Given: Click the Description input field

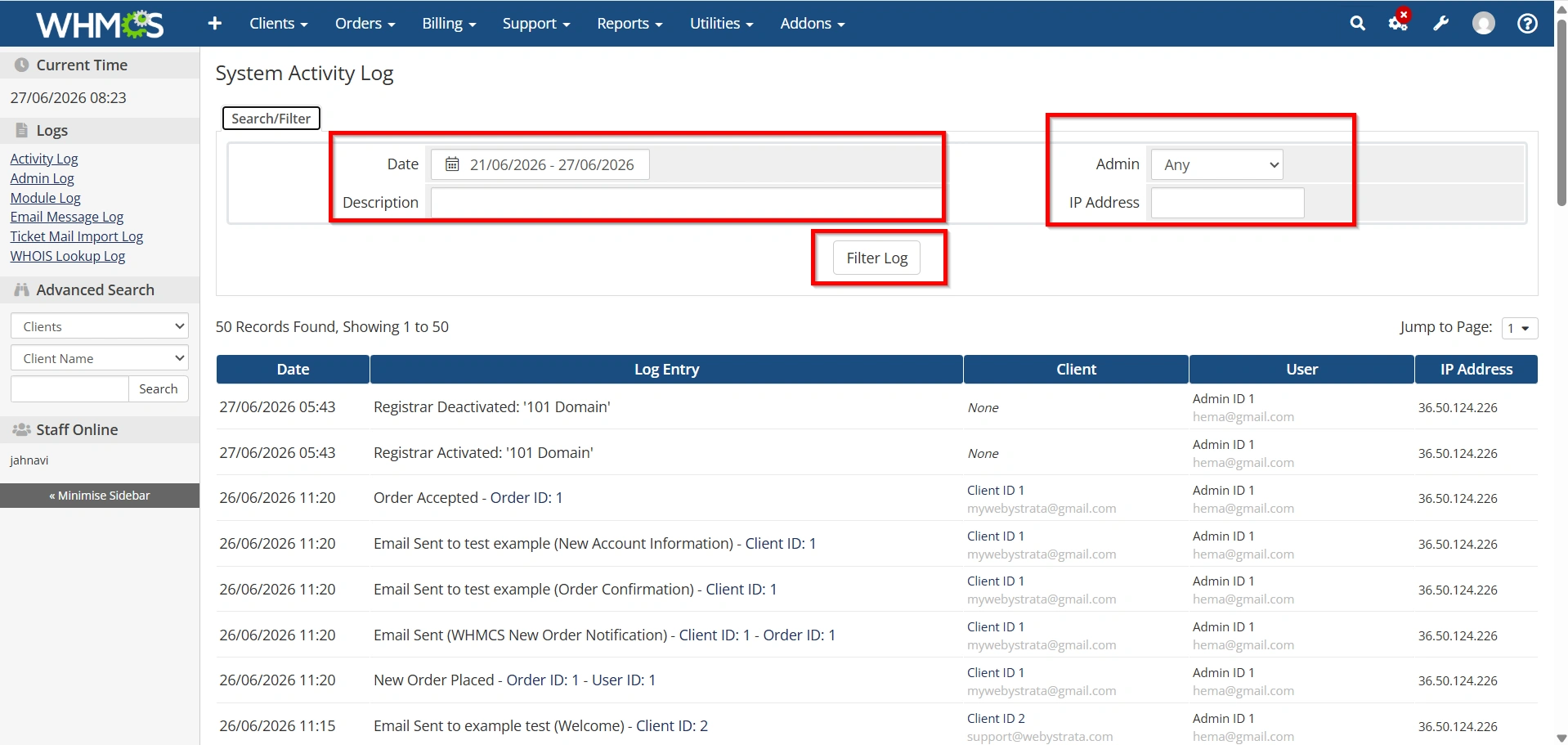Looking at the screenshot, I should [686, 203].
